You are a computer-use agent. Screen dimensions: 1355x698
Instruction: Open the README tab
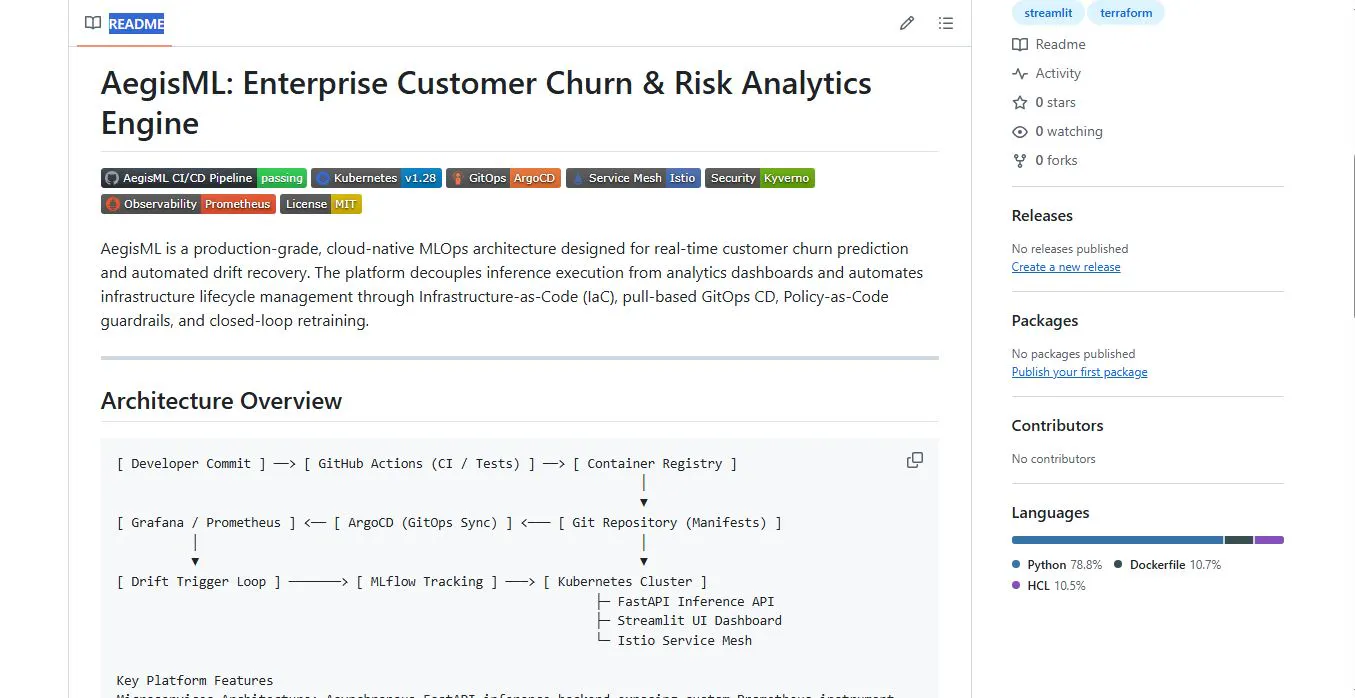click(x=125, y=23)
